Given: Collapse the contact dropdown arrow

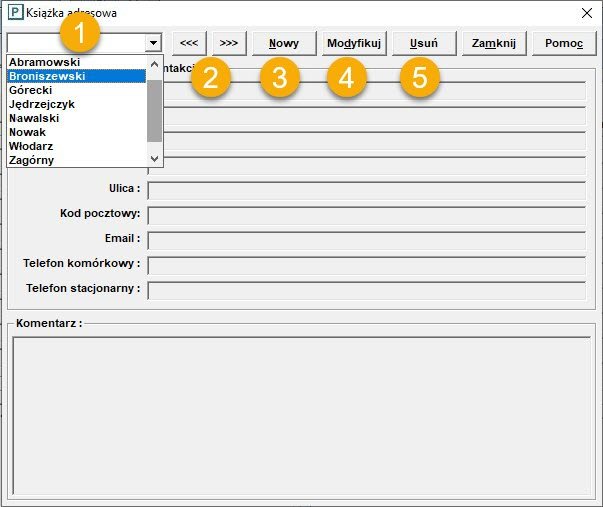Looking at the screenshot, I should click(x=153, y=43).
